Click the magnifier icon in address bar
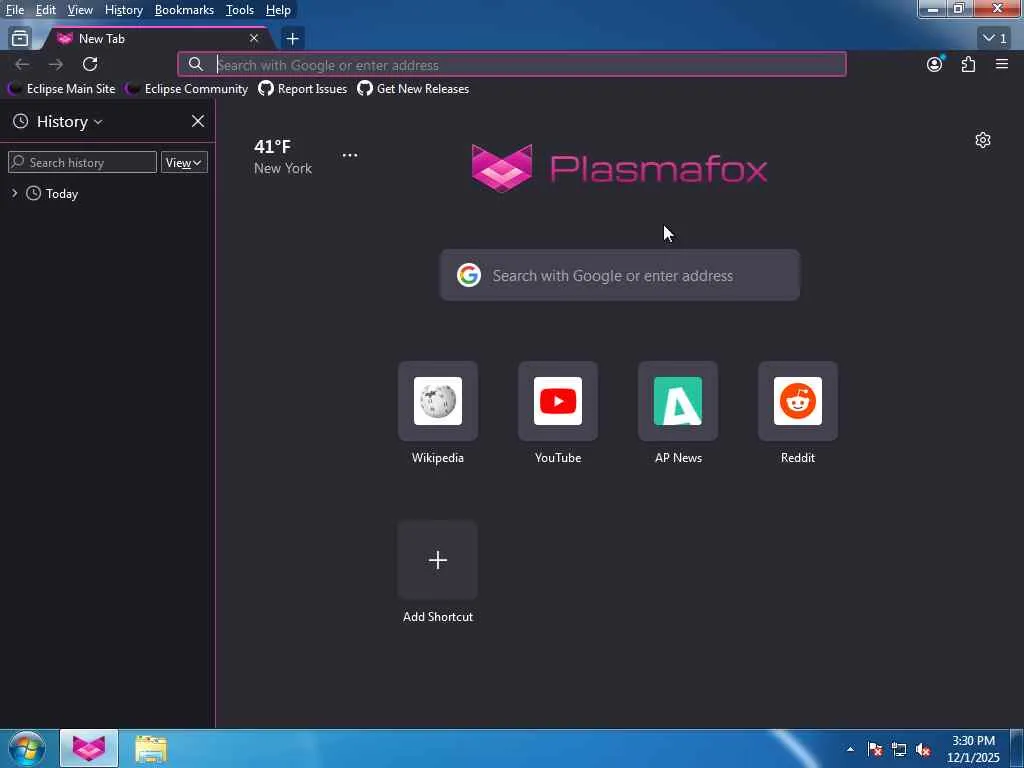The image size is (1024, 768). 195,64
